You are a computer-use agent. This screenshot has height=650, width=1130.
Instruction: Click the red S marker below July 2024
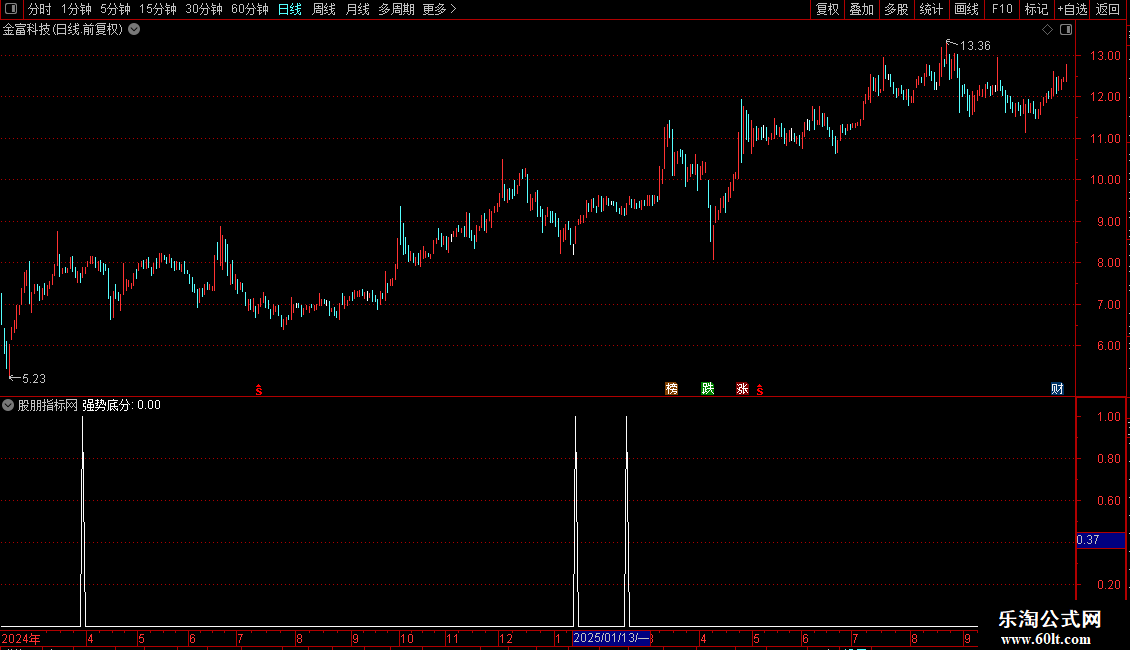259,390
